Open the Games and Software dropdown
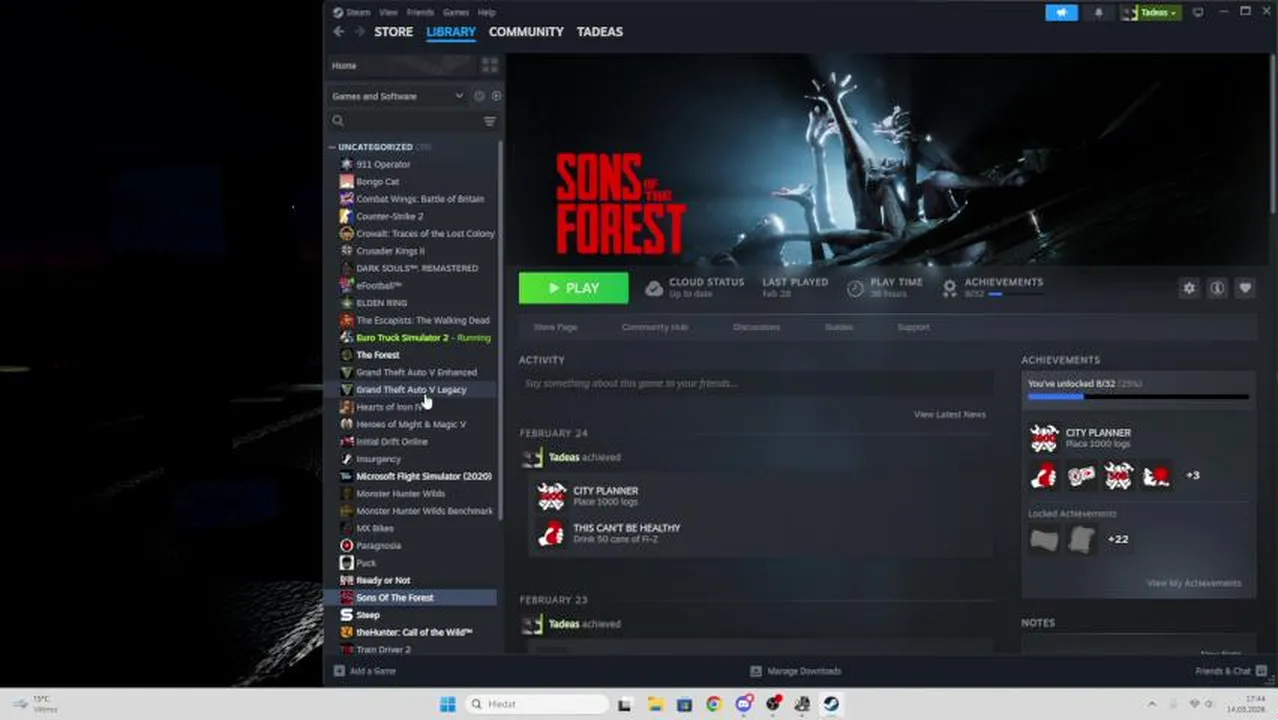 pyautogui.click(x=397, y=96)
